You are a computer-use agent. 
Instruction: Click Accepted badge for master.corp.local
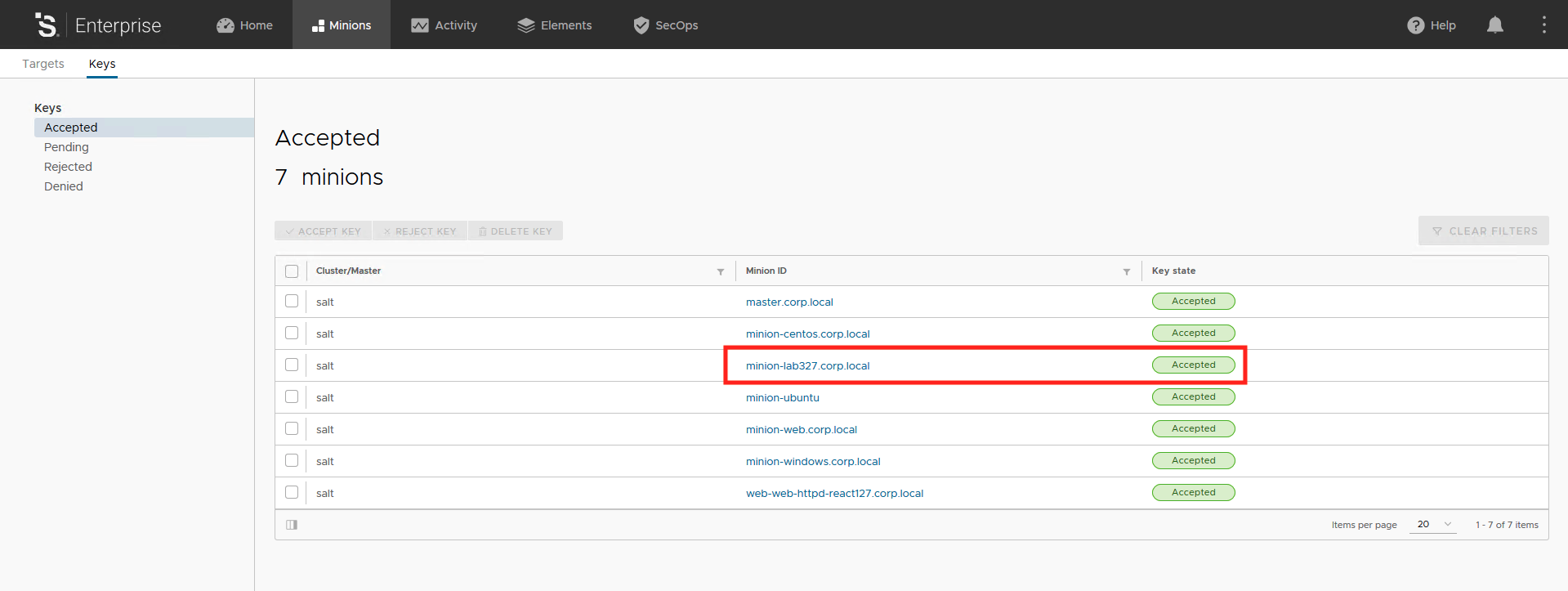[1193, 302]
